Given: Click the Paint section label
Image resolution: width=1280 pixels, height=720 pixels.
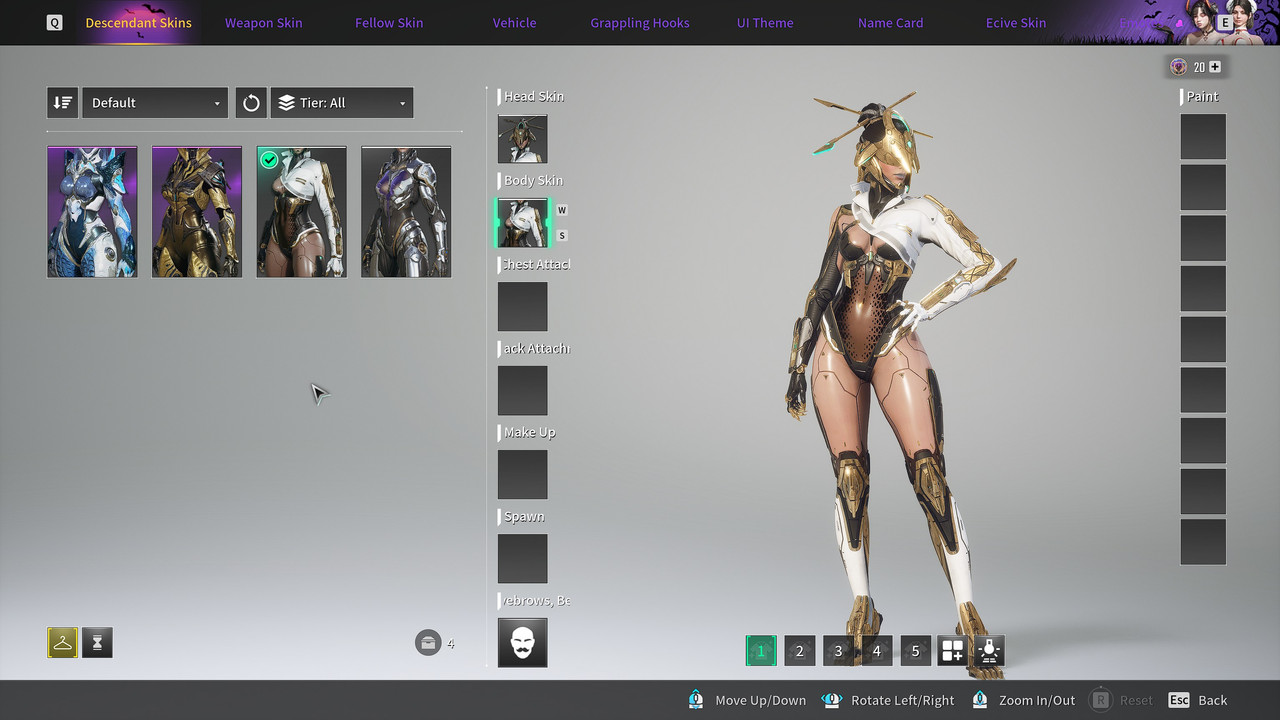Looking at the screenshot, I should click(x=1202, y=96).
